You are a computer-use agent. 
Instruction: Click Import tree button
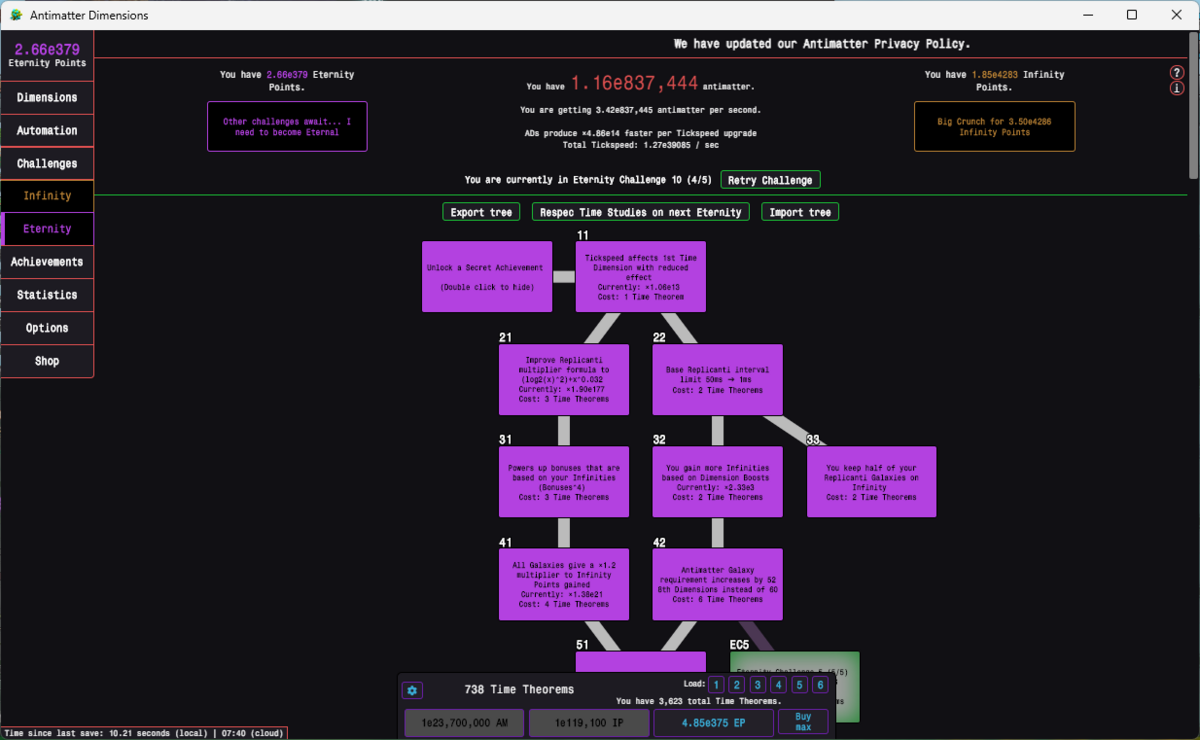[800, 212]
